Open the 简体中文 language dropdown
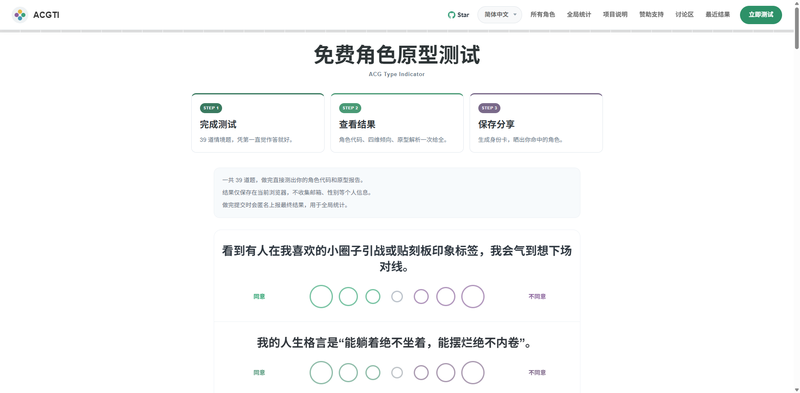The width and height of the screenshot is (800, 393). point(499,15)
